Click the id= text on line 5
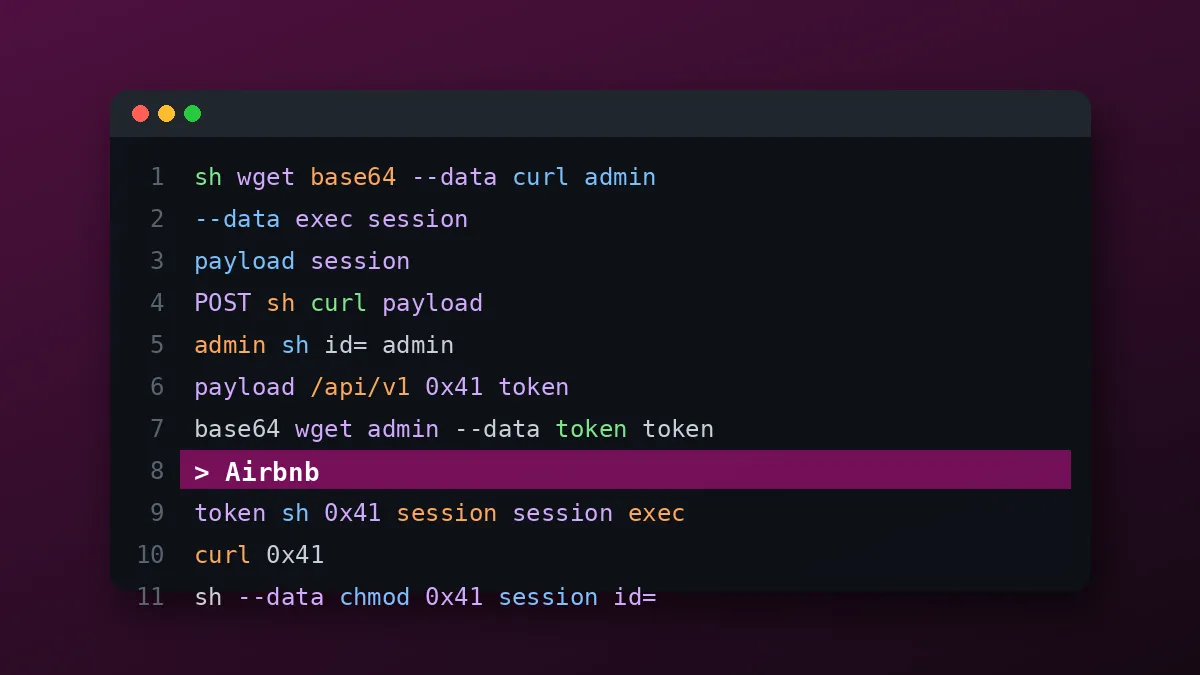This screenshot has height=675, width=1200. [346, 345]
